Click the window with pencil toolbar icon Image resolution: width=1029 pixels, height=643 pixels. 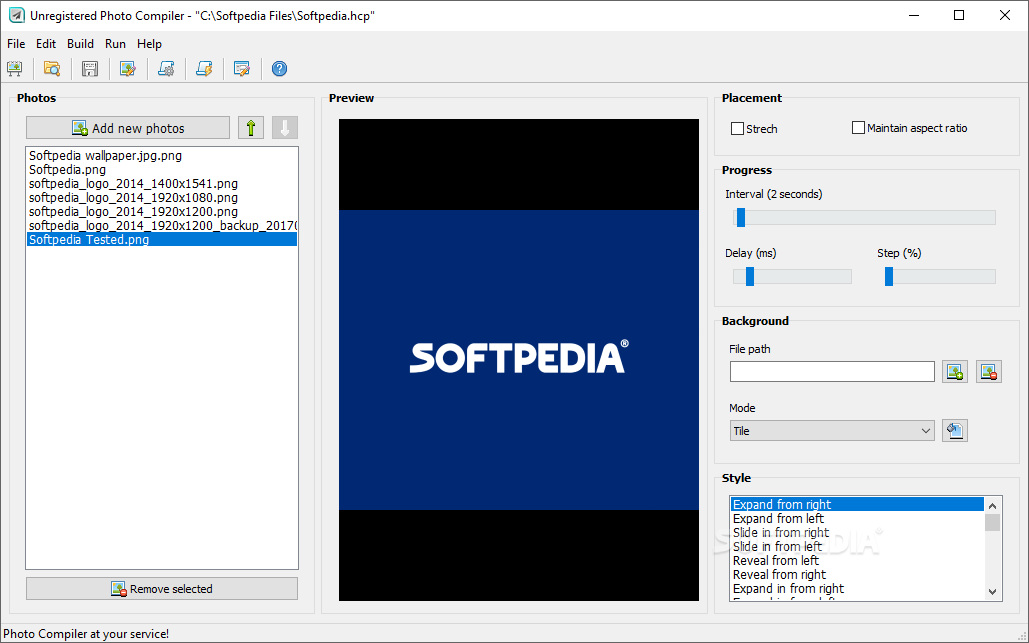pos(242,68)
